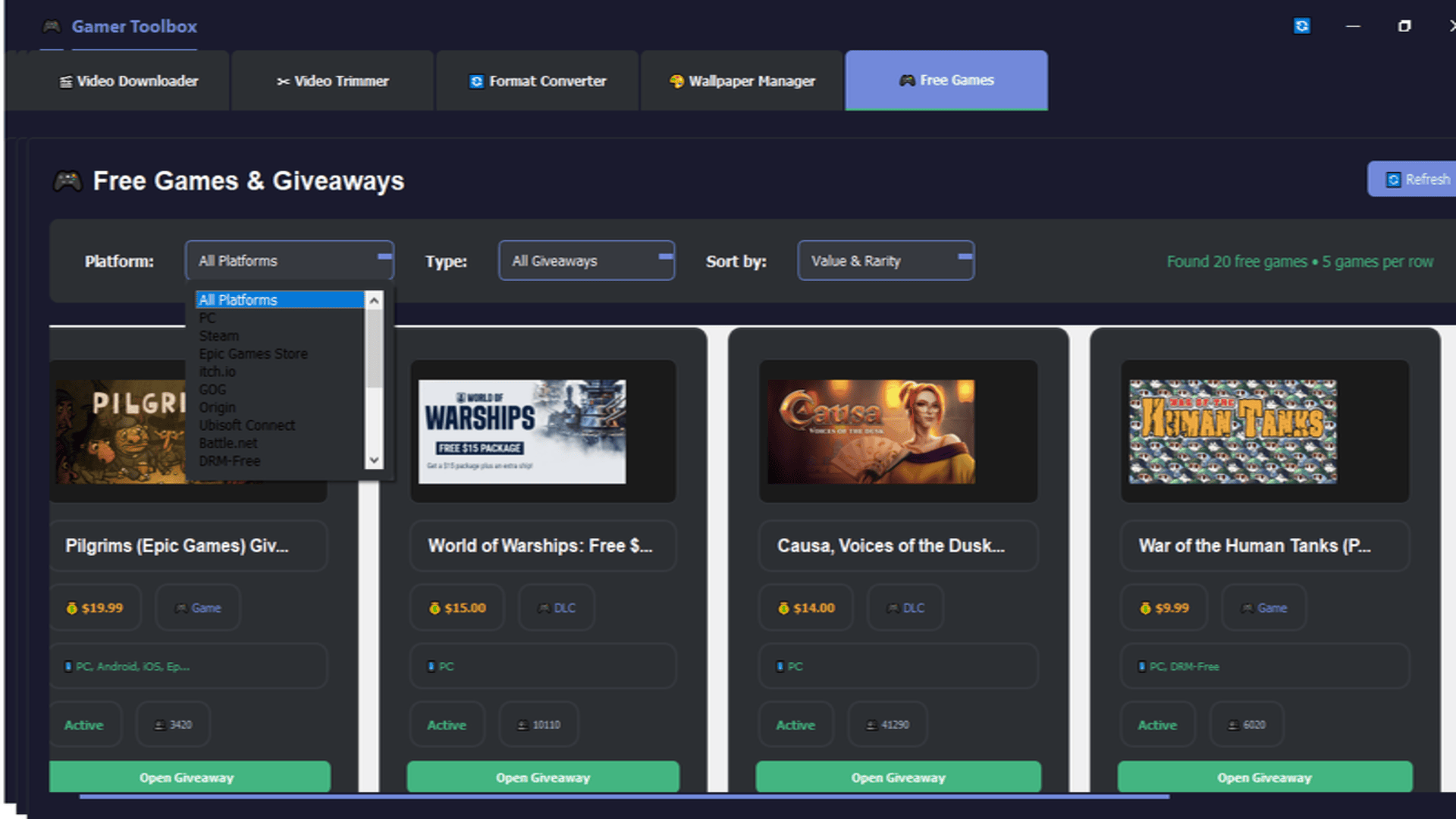The image size is (1456, 819).
Task: Click the Gamer Toolbox gamepad logo
Action: (51, 27)
